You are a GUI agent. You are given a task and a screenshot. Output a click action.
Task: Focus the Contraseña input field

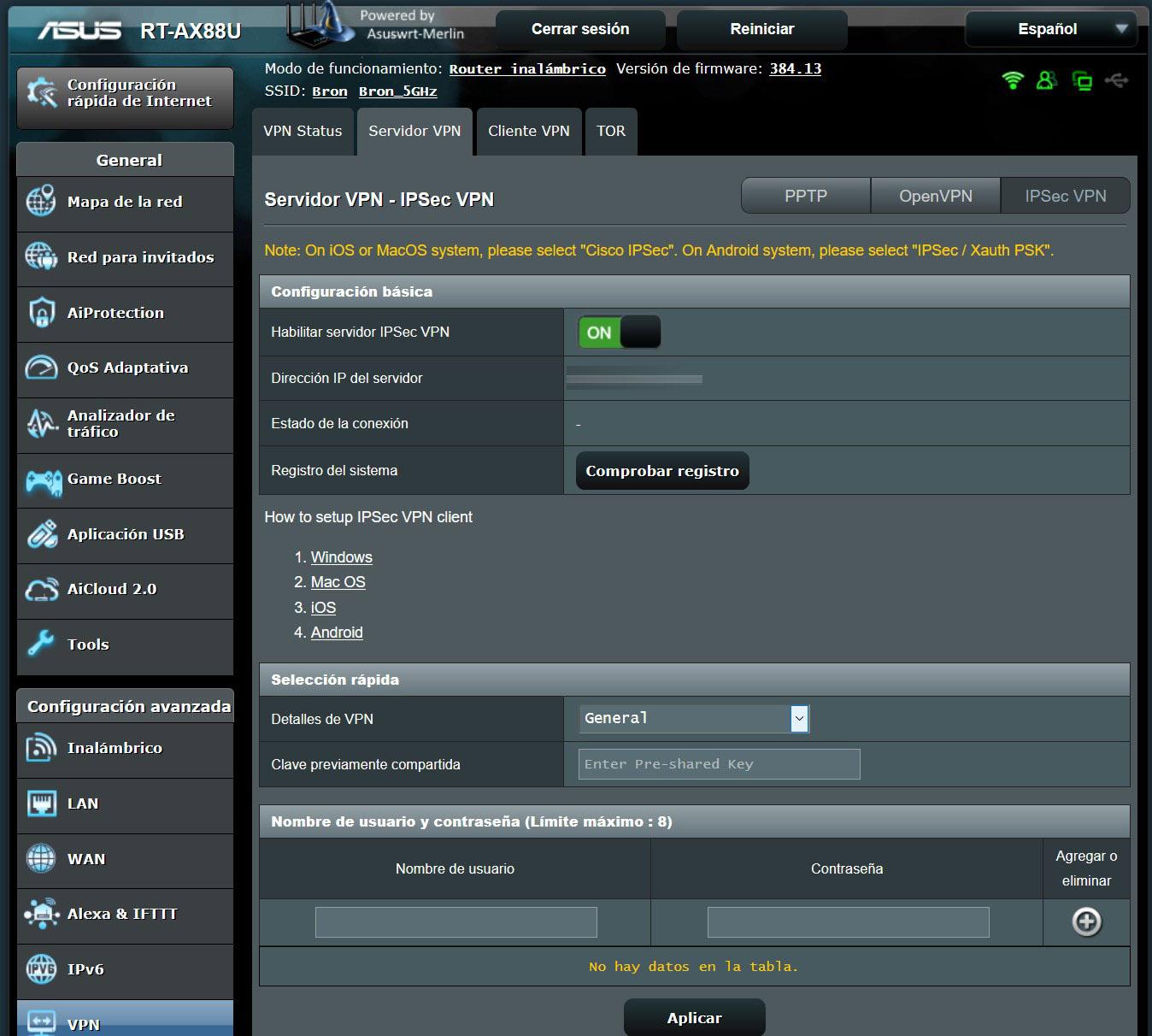pos(849,922)
